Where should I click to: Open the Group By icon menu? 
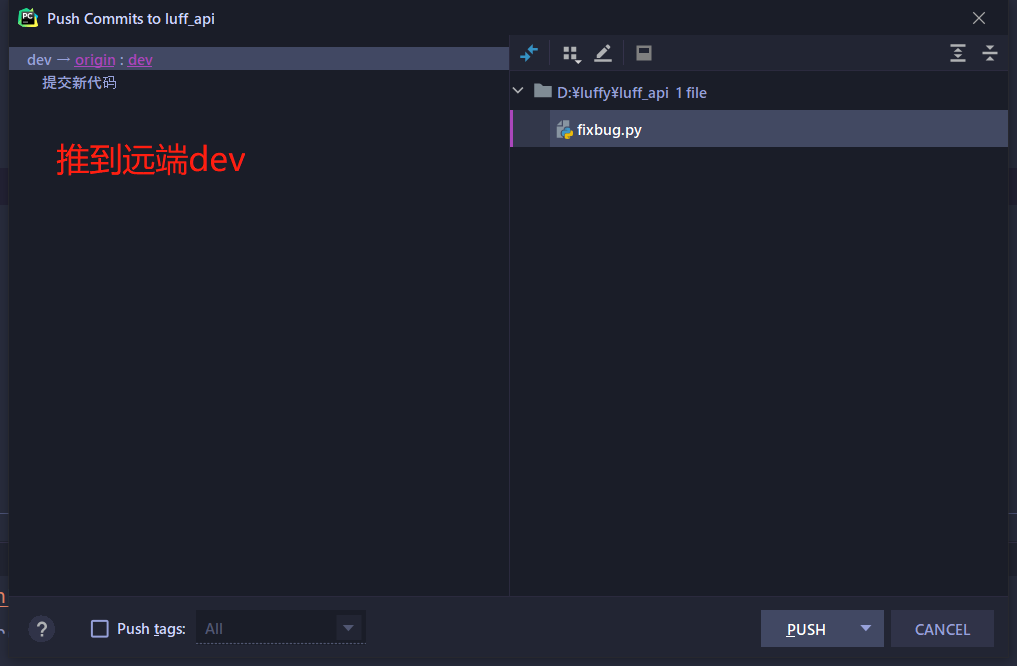[x=571, y=54]
